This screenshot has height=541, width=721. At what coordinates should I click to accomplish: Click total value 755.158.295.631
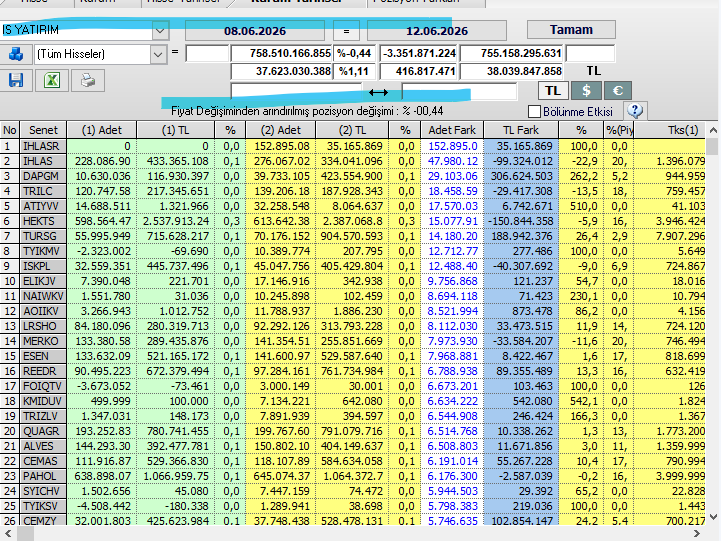(x=512, y=53)
